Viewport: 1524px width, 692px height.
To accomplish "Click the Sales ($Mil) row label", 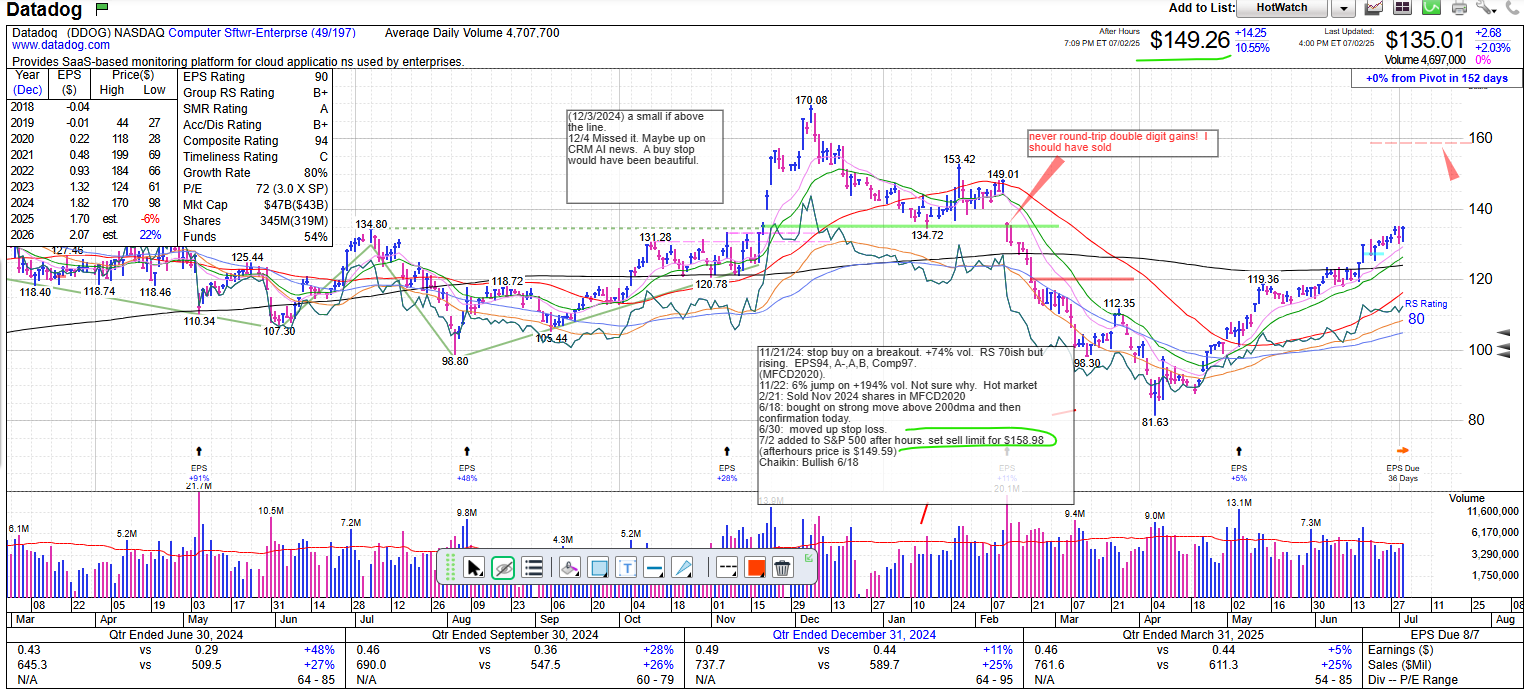I will 1402,665.
